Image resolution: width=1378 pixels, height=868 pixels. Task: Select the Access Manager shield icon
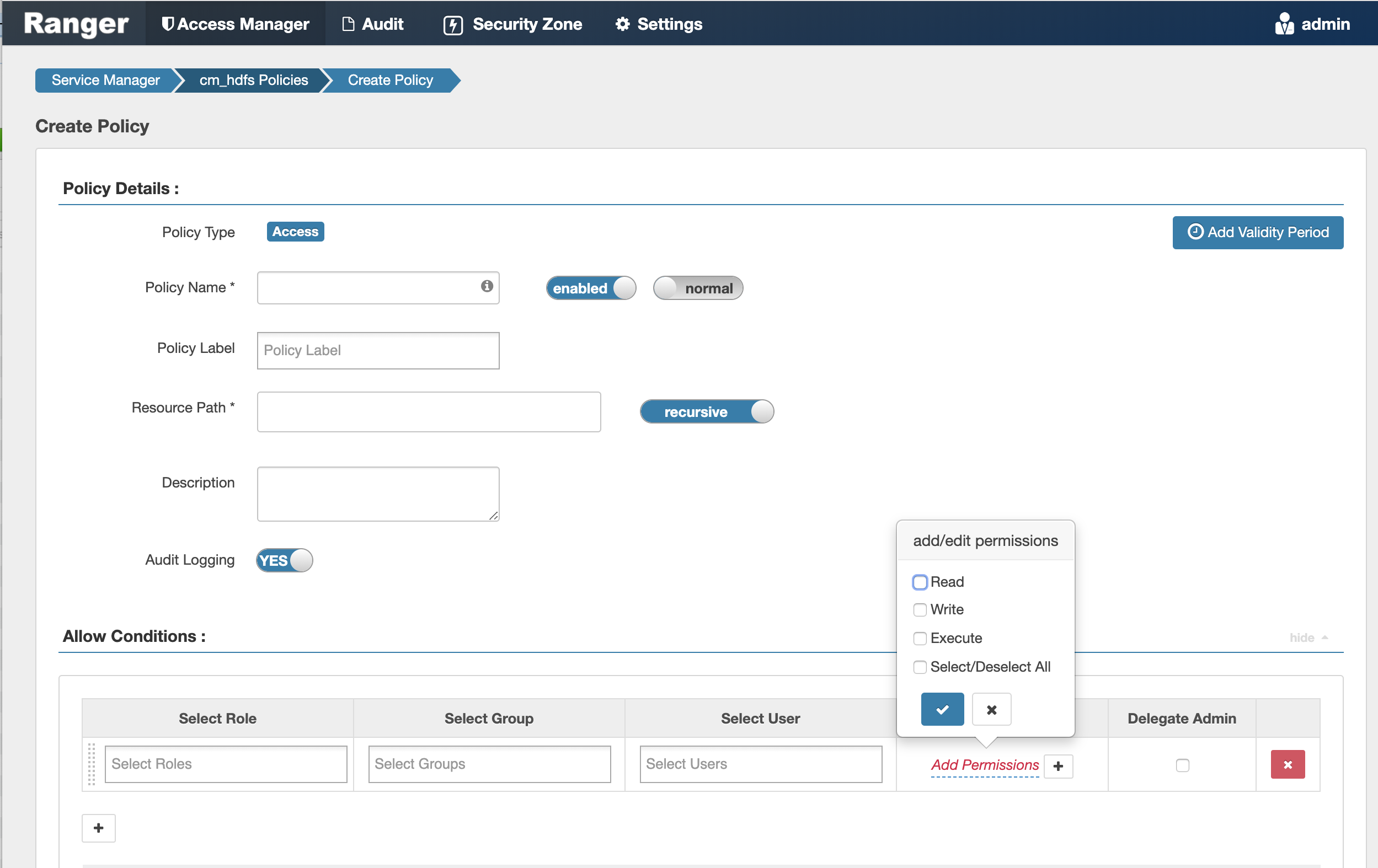(x=168, y=24)
